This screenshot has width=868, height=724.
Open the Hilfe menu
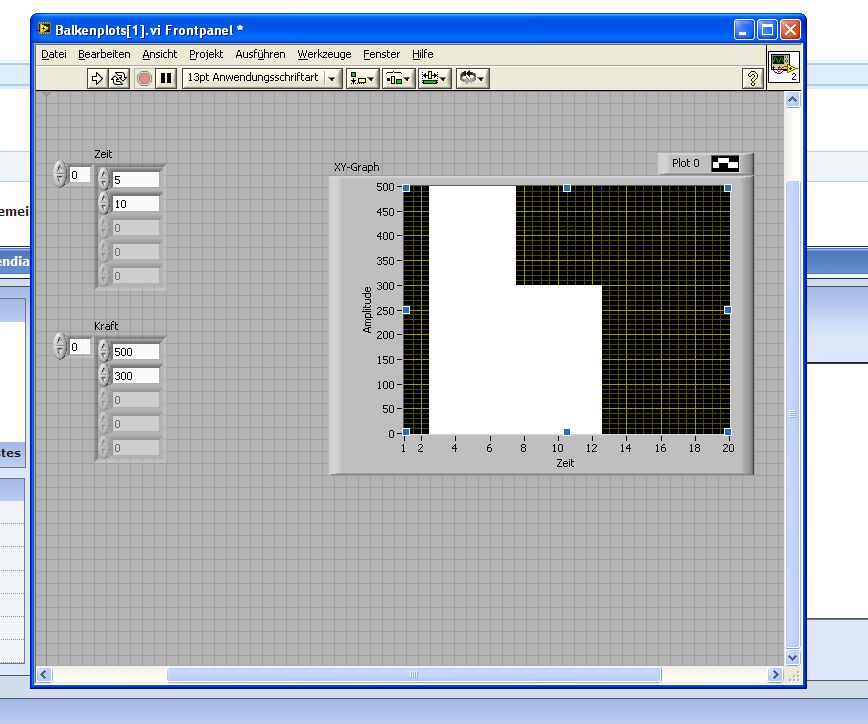click(x=422, y=54)
